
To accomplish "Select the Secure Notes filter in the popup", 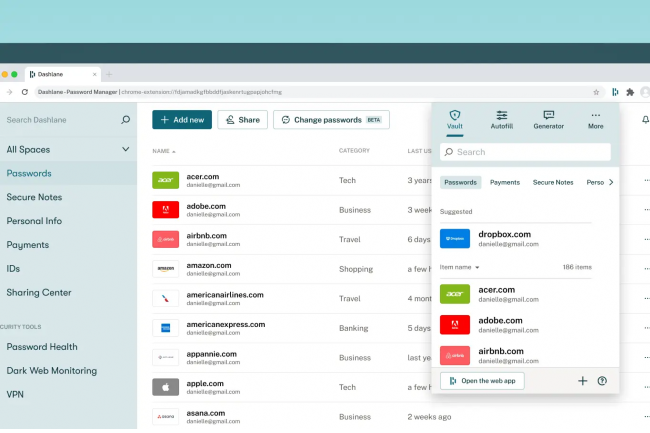I will click(x=553, y=182).
